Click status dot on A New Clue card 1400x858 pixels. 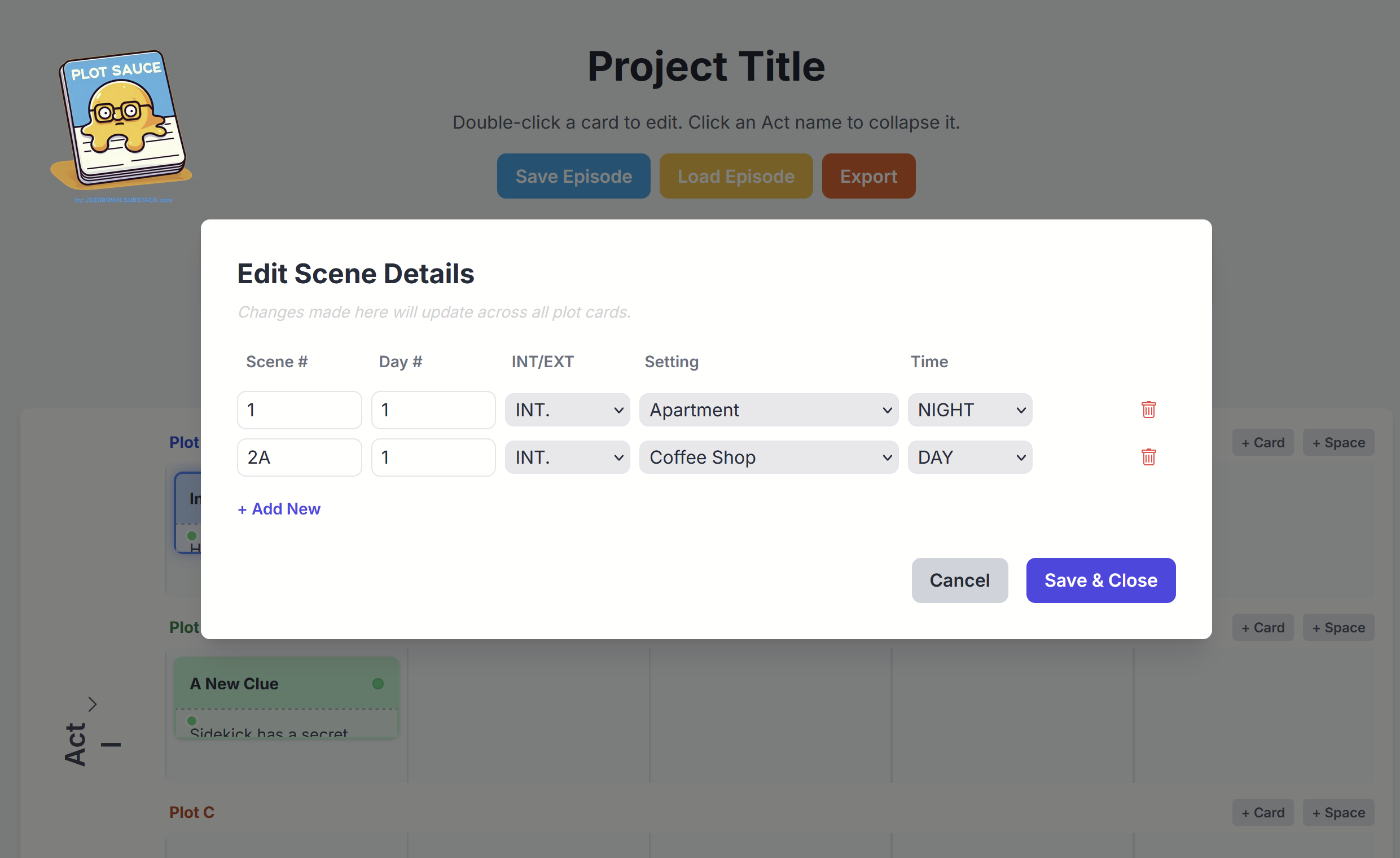pyautogui.click(x=378, y=684)
